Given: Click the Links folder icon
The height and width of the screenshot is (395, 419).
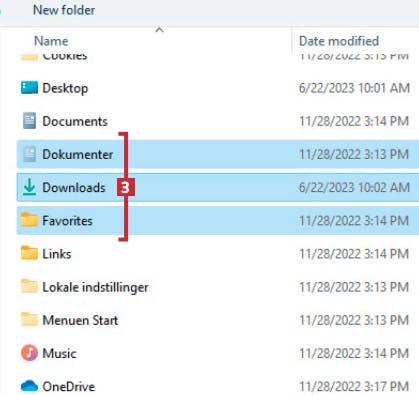Looking at the screenshot, I should click(29, 253).
